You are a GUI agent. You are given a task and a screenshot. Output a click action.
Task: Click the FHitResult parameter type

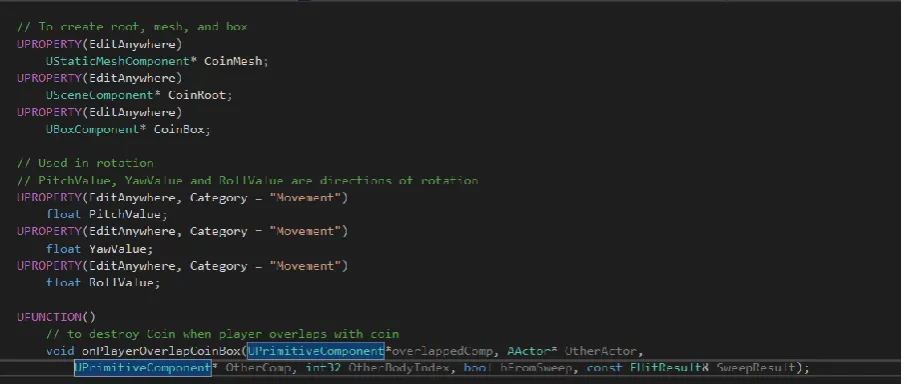668,368
